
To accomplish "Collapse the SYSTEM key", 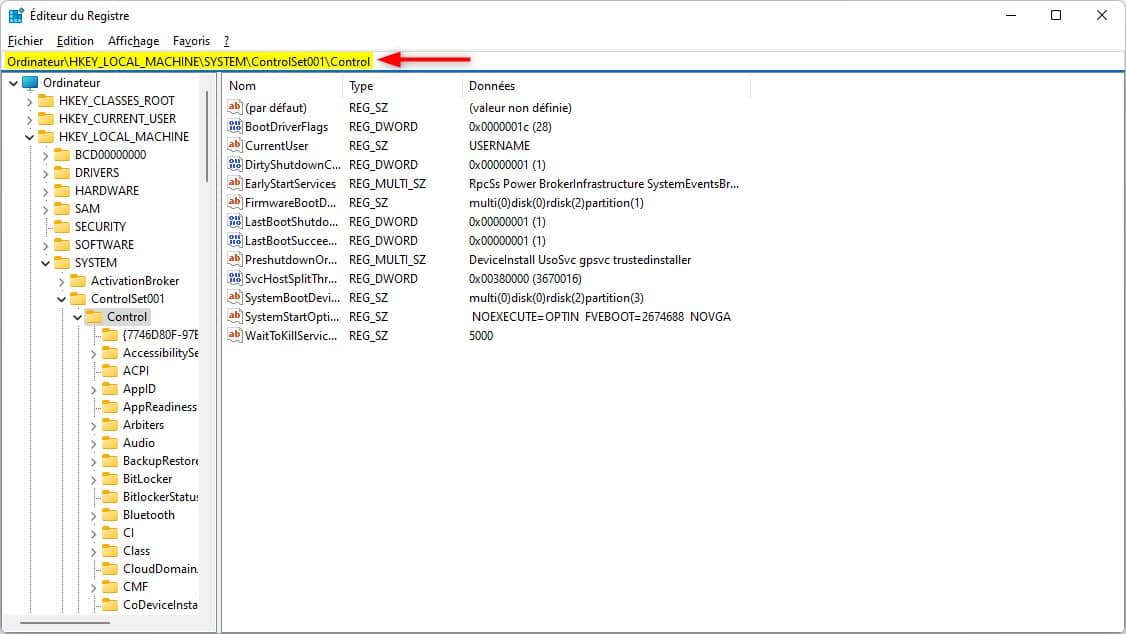I will point(45,263).
